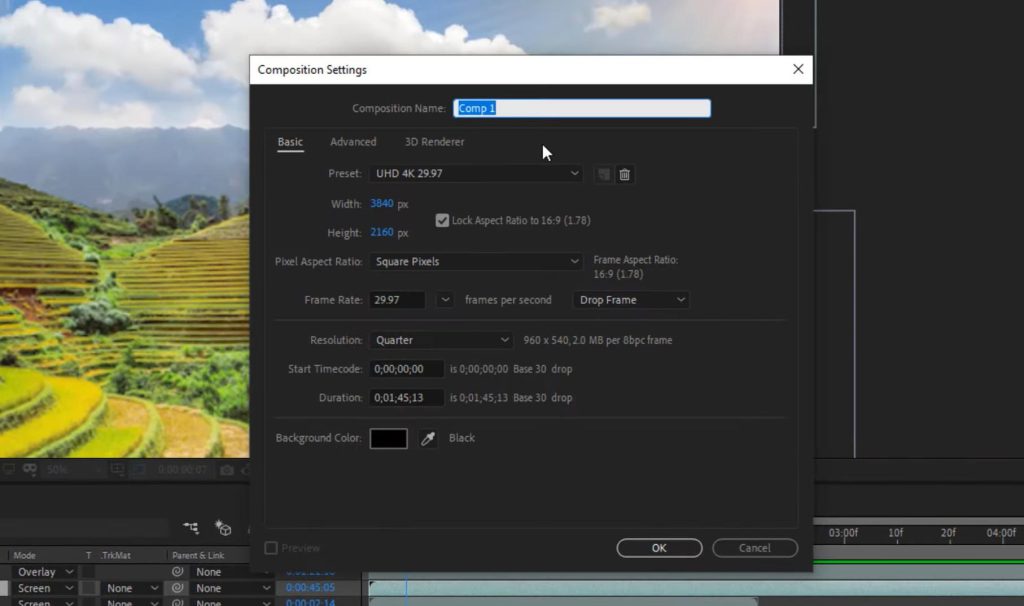This screenshot has width=1024, height=606.
Task: Open the Resolution dropdown set to Quarter
Action: click(x=440, y=340)
